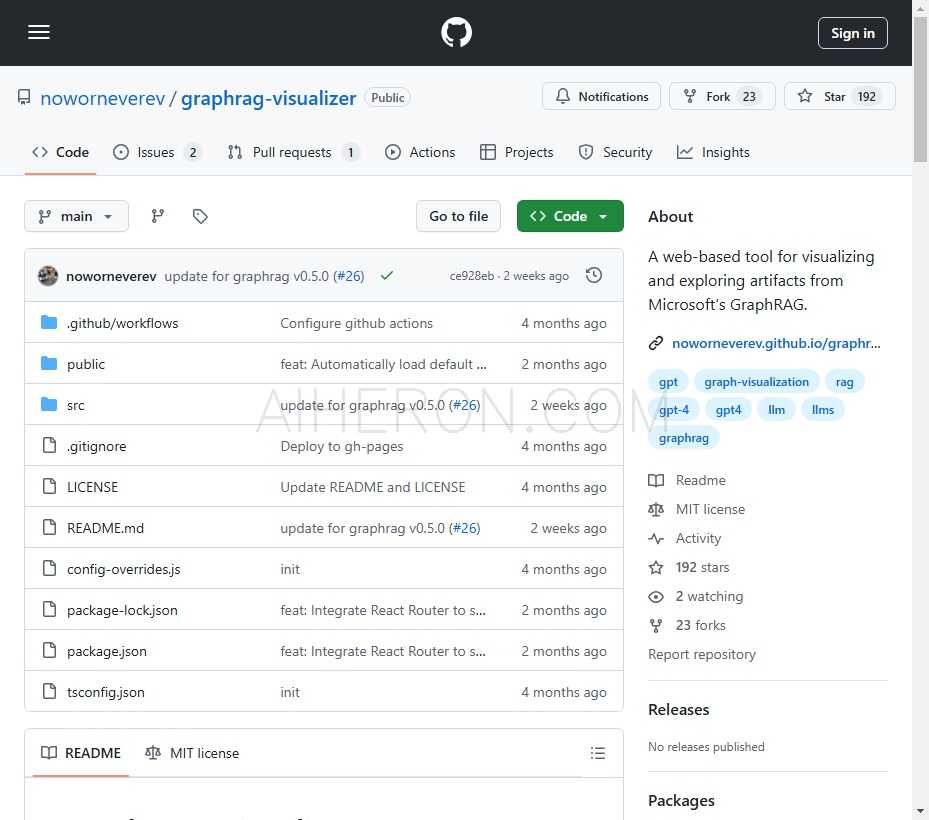Open the branches list icon
Image resolution: width=929 pixels, height=820 pixels.
158,216
